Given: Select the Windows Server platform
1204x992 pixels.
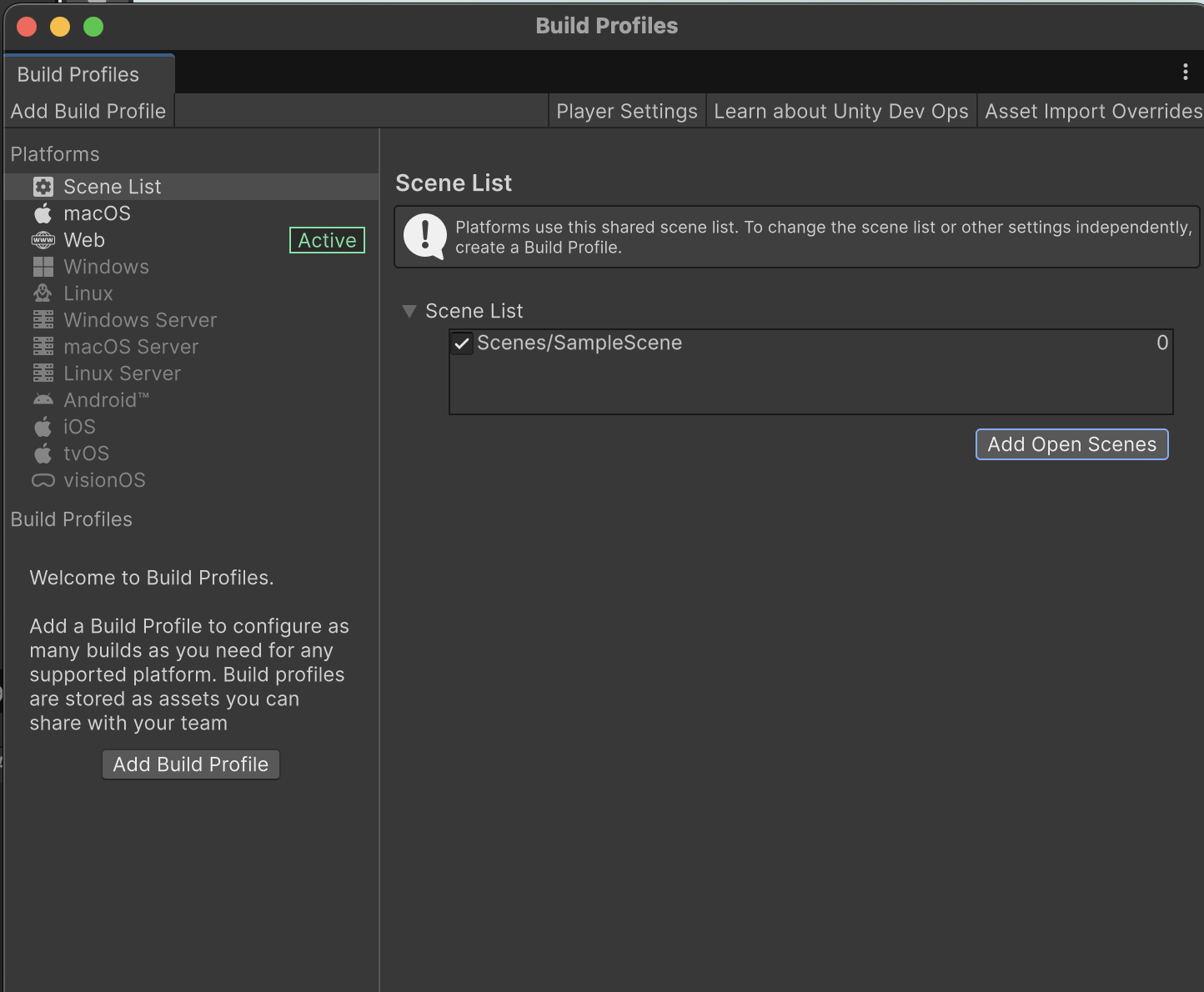Looking at the screenshot, I should 192,320.
